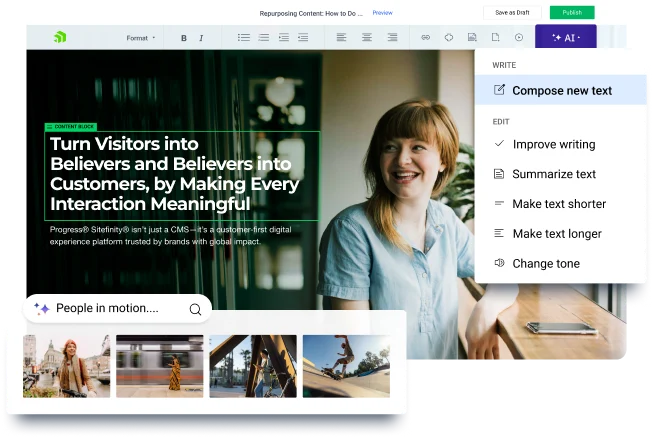Insert a numbered list
This screenshot has width=652, height=437.
pos(264,38)
